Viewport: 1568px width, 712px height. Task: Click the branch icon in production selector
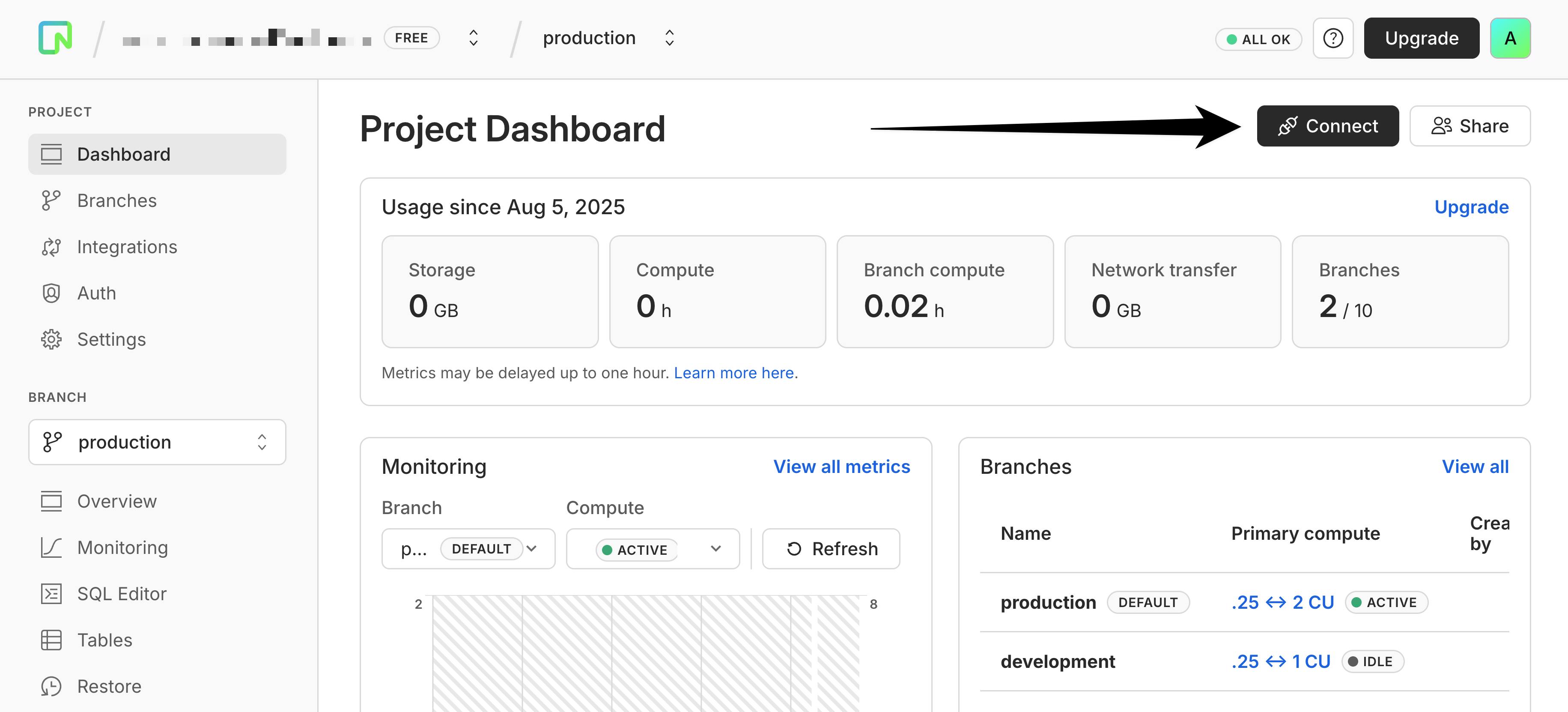tap(52, 442)
